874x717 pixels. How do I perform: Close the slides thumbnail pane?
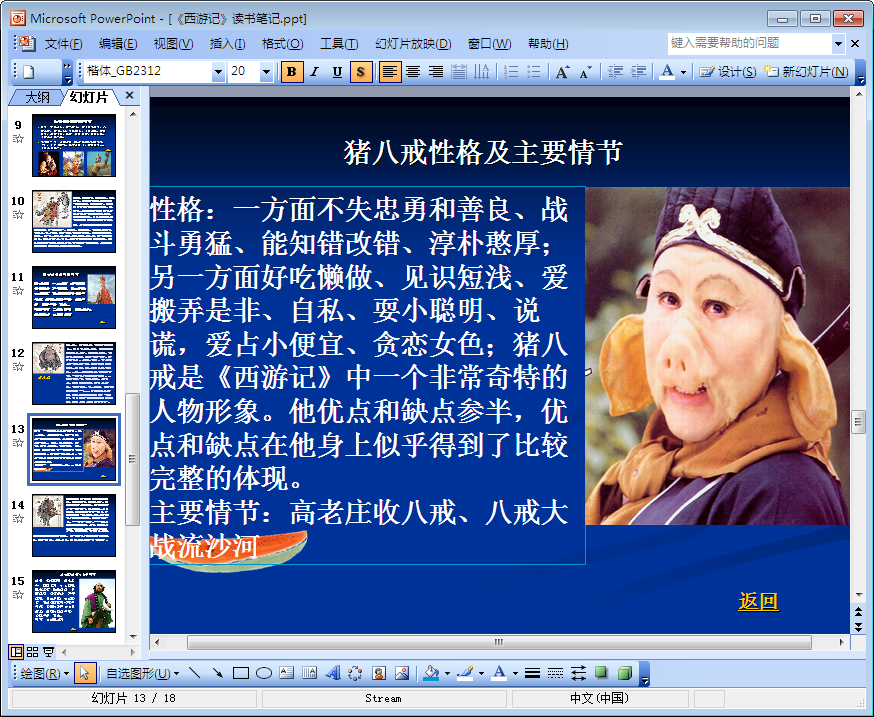point(129,95)
